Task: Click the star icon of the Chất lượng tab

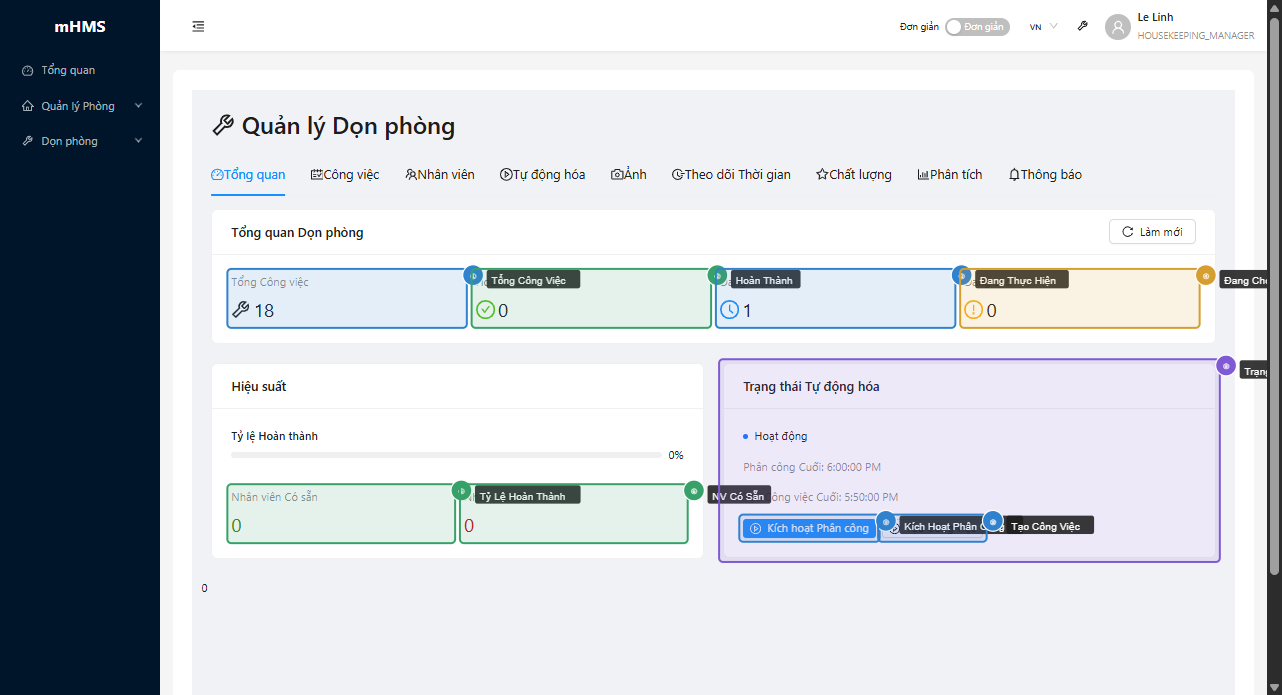Action: point(822,175)
